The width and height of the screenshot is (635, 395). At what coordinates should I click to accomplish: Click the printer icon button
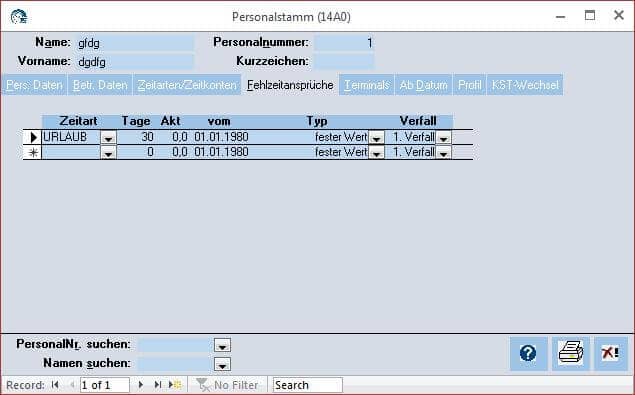point(571,353)
